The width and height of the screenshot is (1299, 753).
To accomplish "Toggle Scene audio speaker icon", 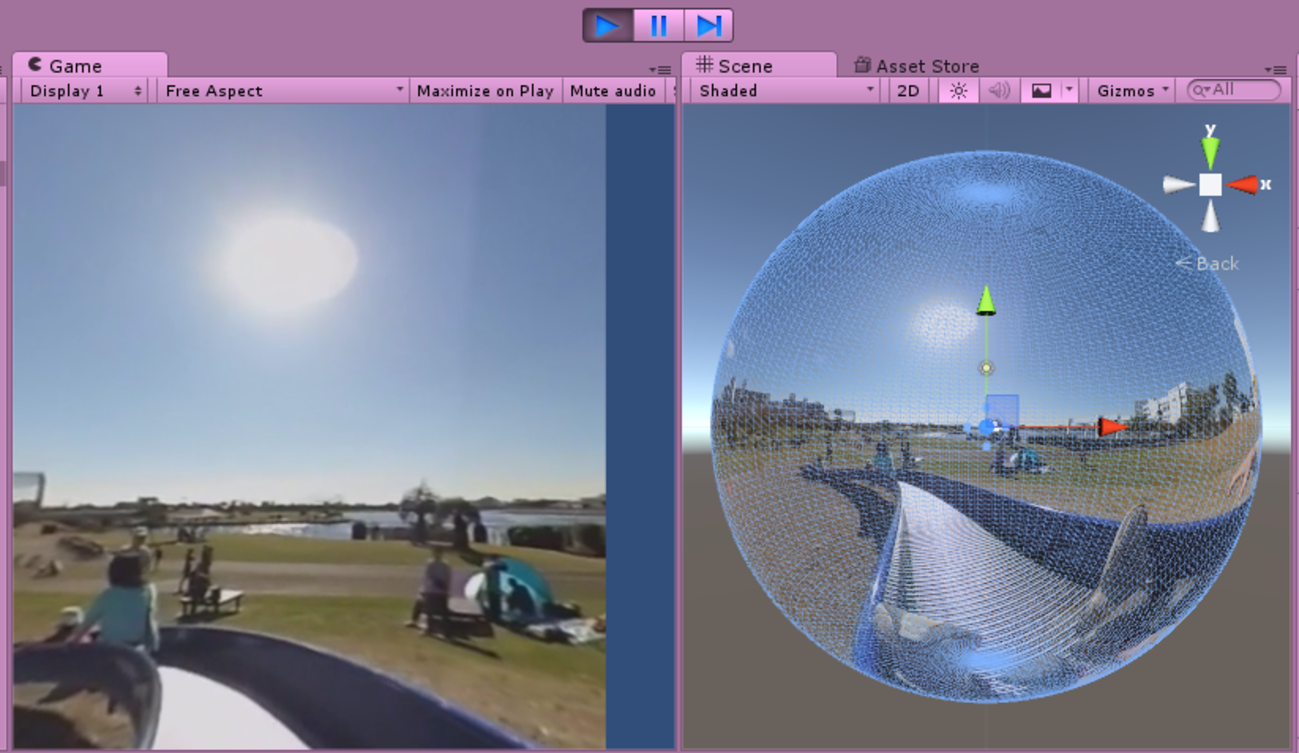I will (x=999, y=91).
